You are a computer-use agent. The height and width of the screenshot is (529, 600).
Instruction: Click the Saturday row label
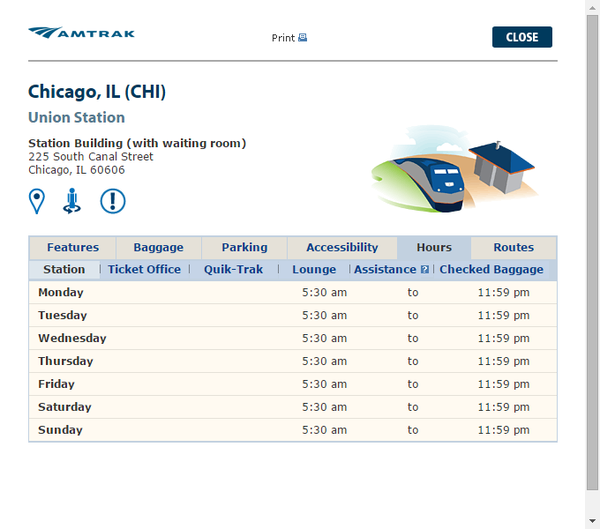[65, 407]
